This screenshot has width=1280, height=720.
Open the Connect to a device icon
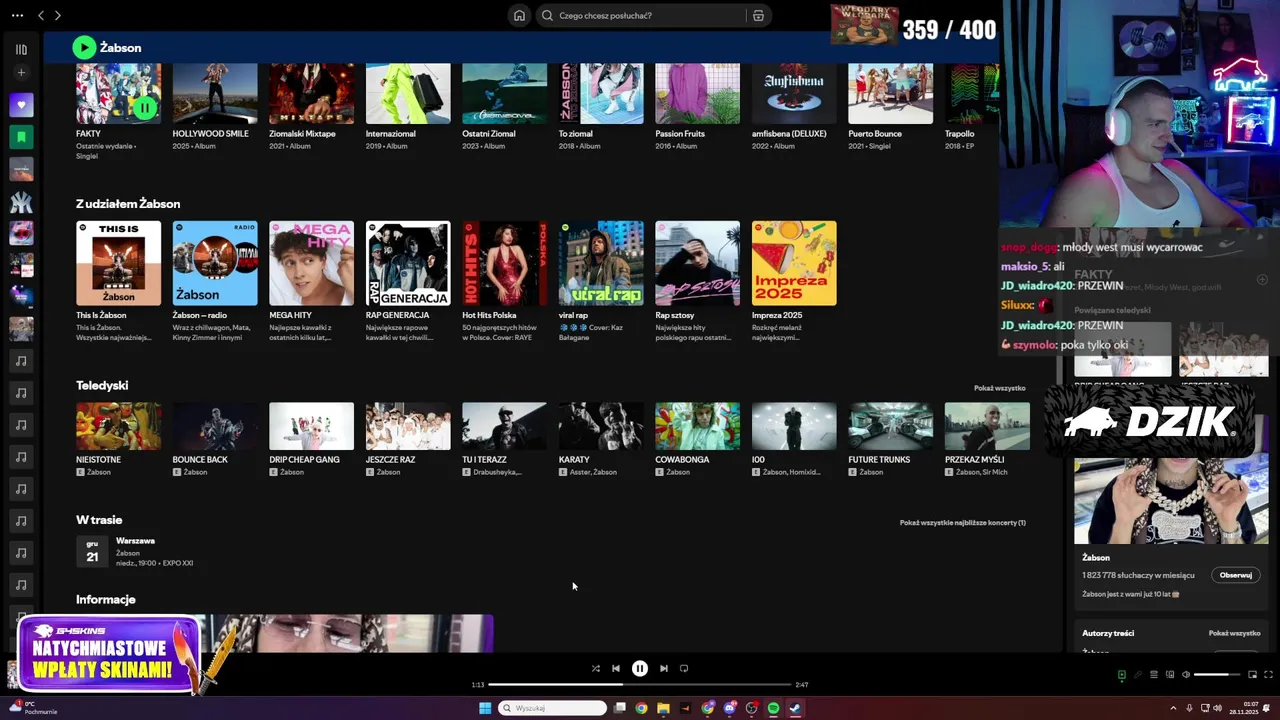[1170, 675]
